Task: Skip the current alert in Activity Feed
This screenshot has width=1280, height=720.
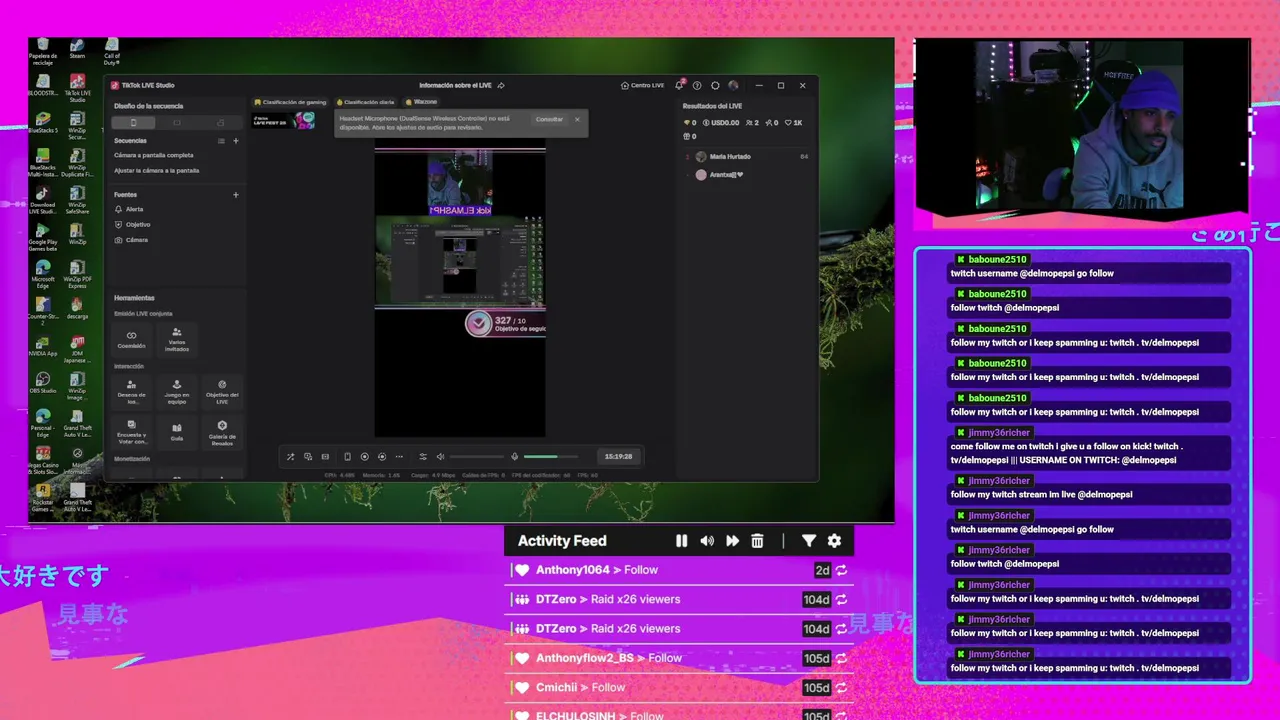Action: pyautogui.click(x=732, y=541)
